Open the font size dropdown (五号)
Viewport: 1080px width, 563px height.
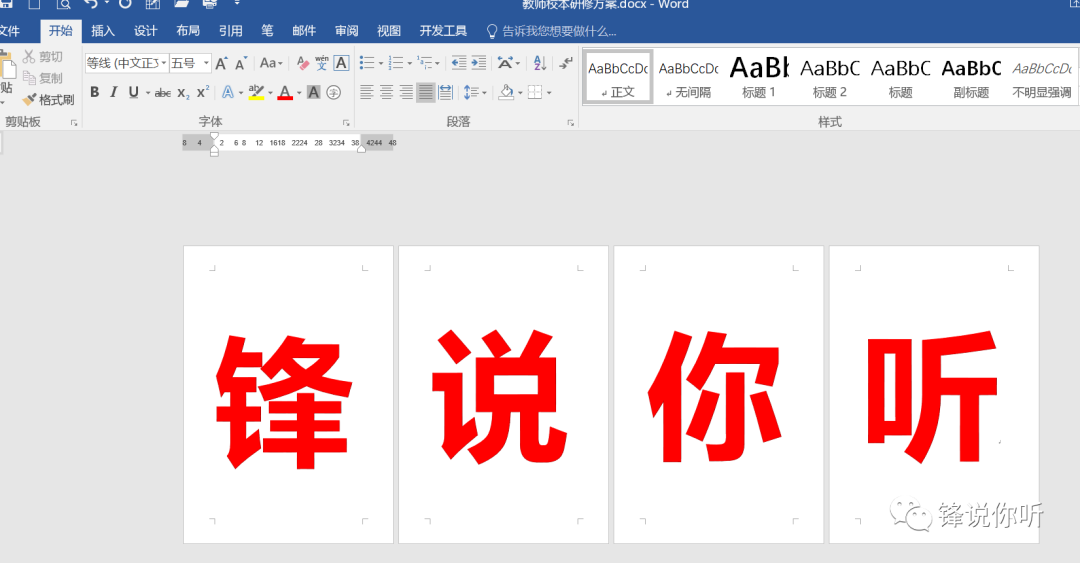[206, 63]
